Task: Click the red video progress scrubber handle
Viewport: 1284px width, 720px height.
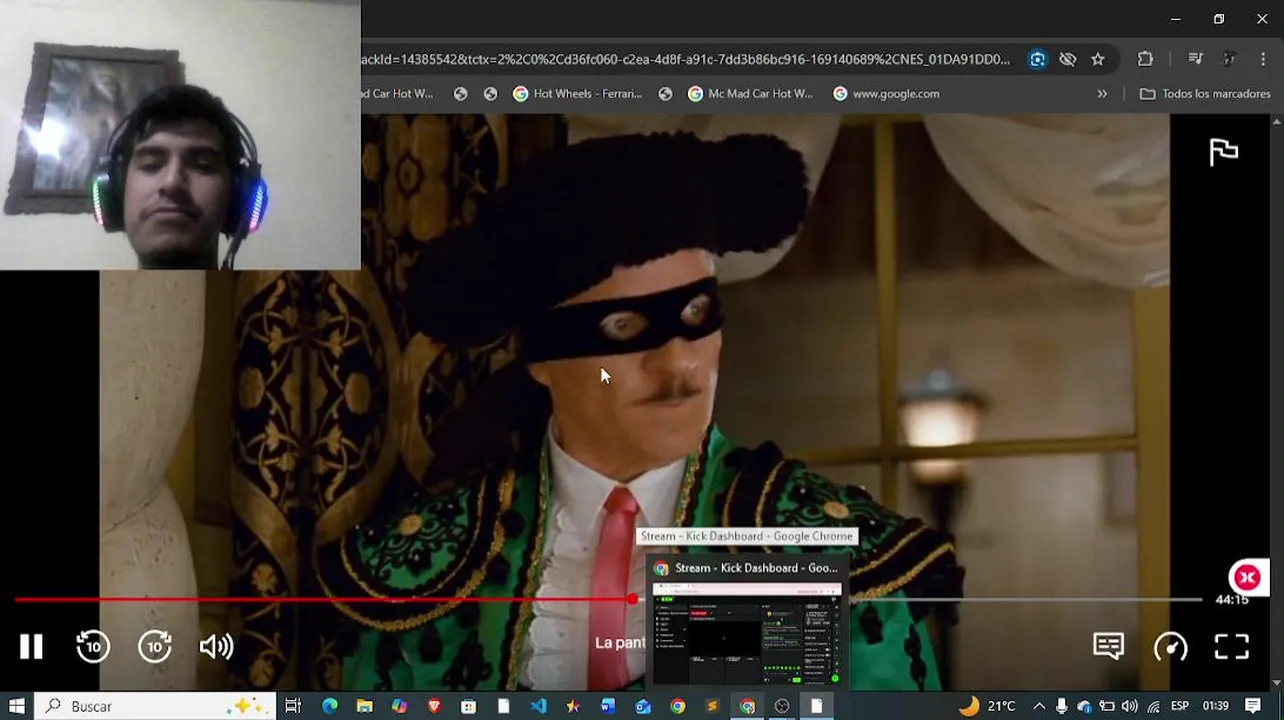Action: [633, 599]
